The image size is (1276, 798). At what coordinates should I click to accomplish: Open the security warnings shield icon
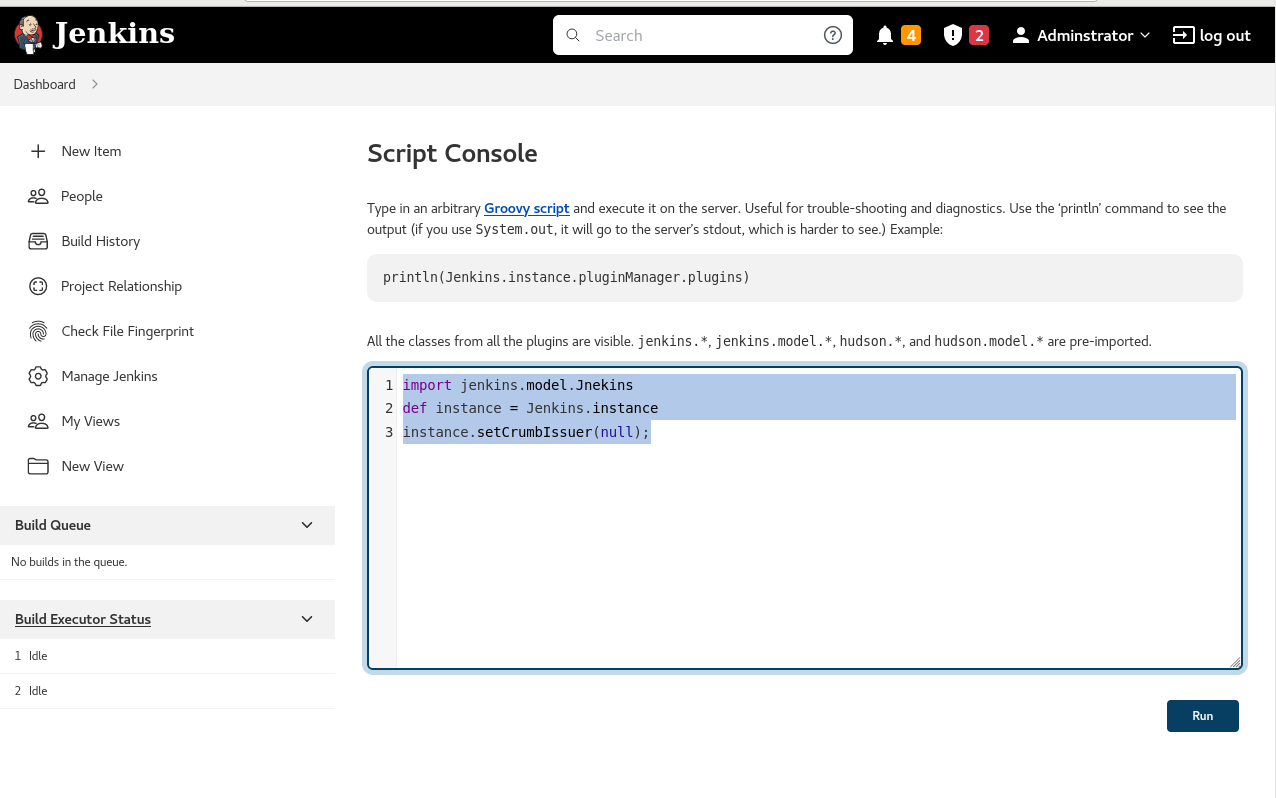(953, 36)
